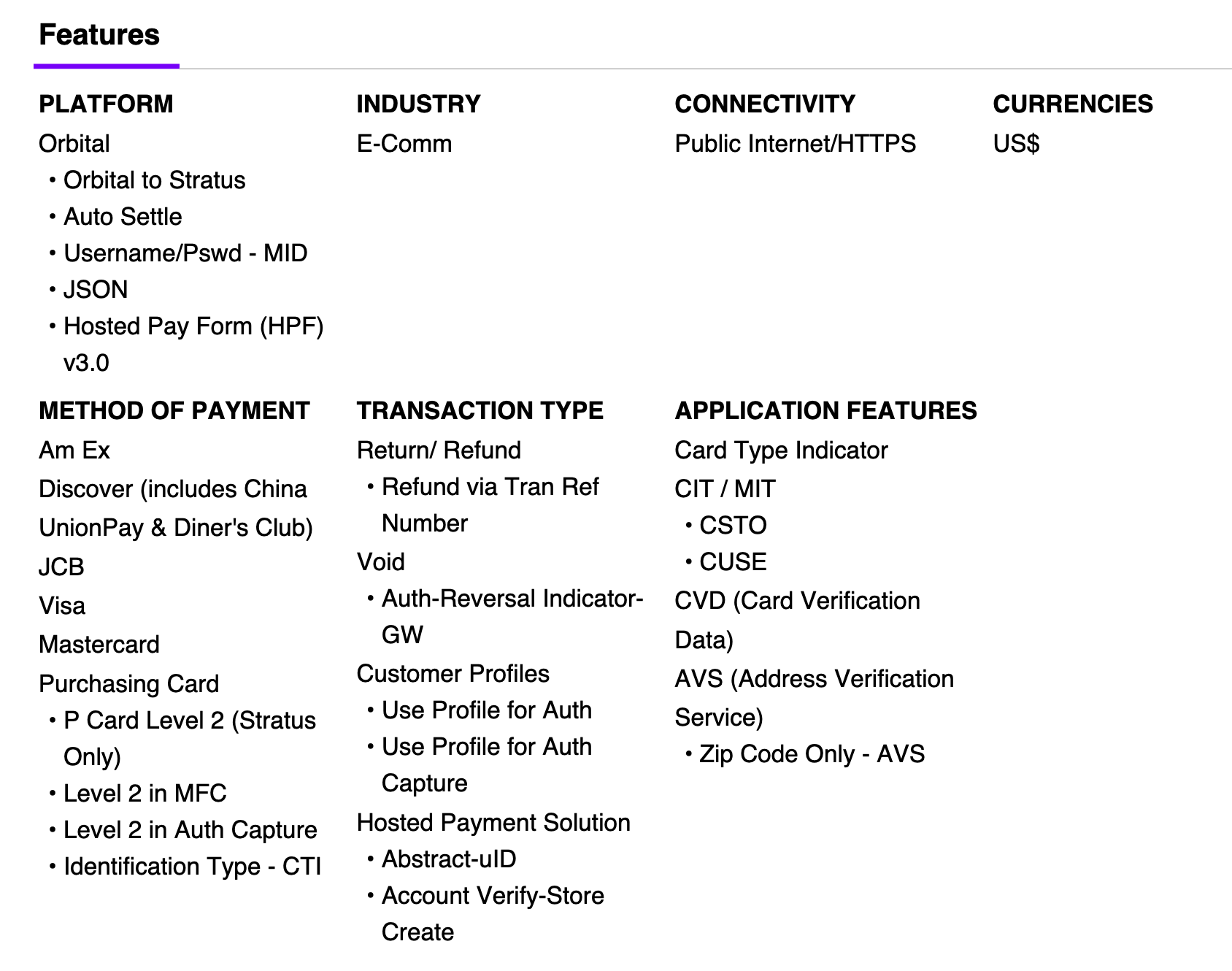Click the JSON platform item
Screen dimensions: 1232x971
[x=96, y=290]
